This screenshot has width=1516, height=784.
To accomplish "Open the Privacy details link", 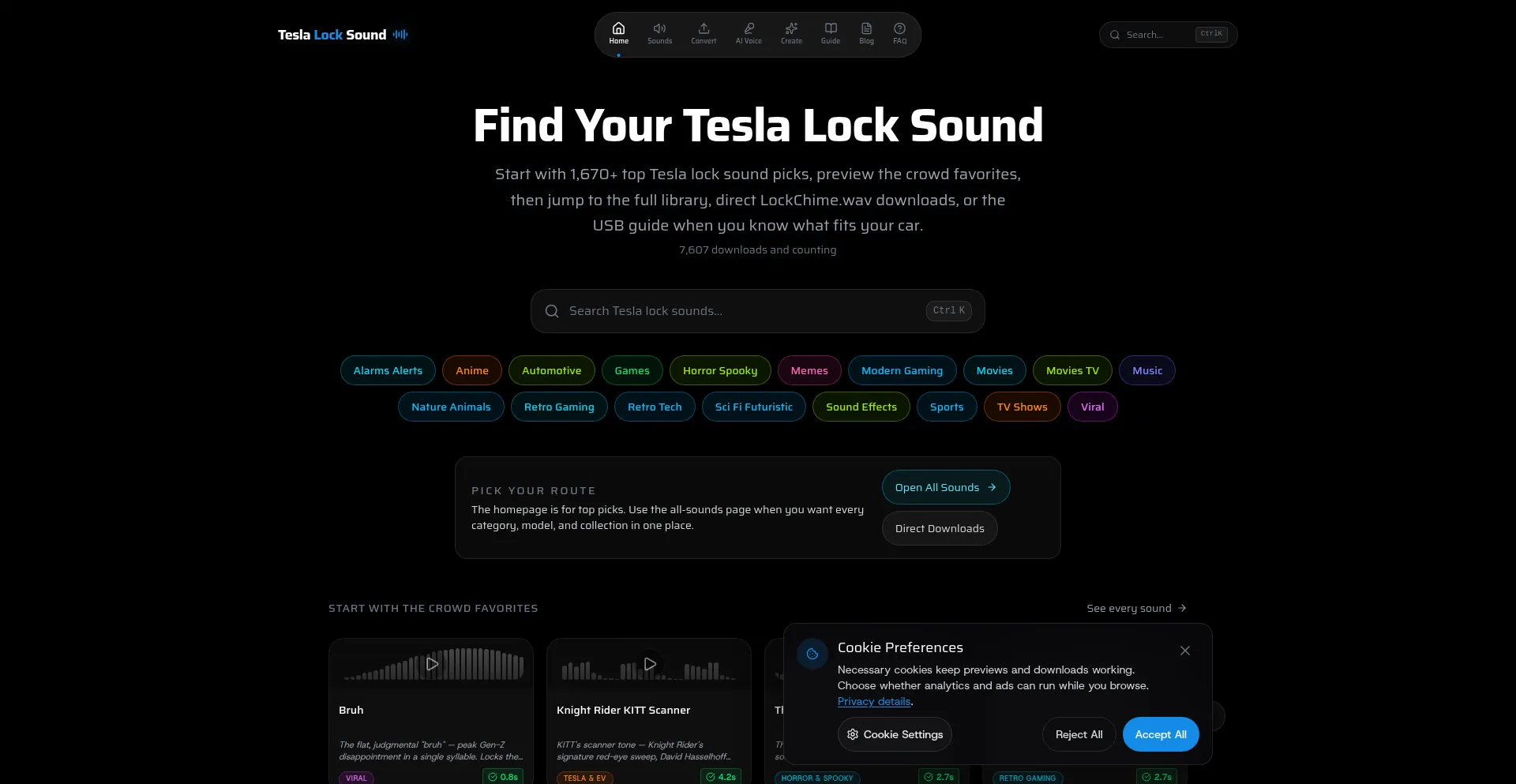I will [874, 701].
